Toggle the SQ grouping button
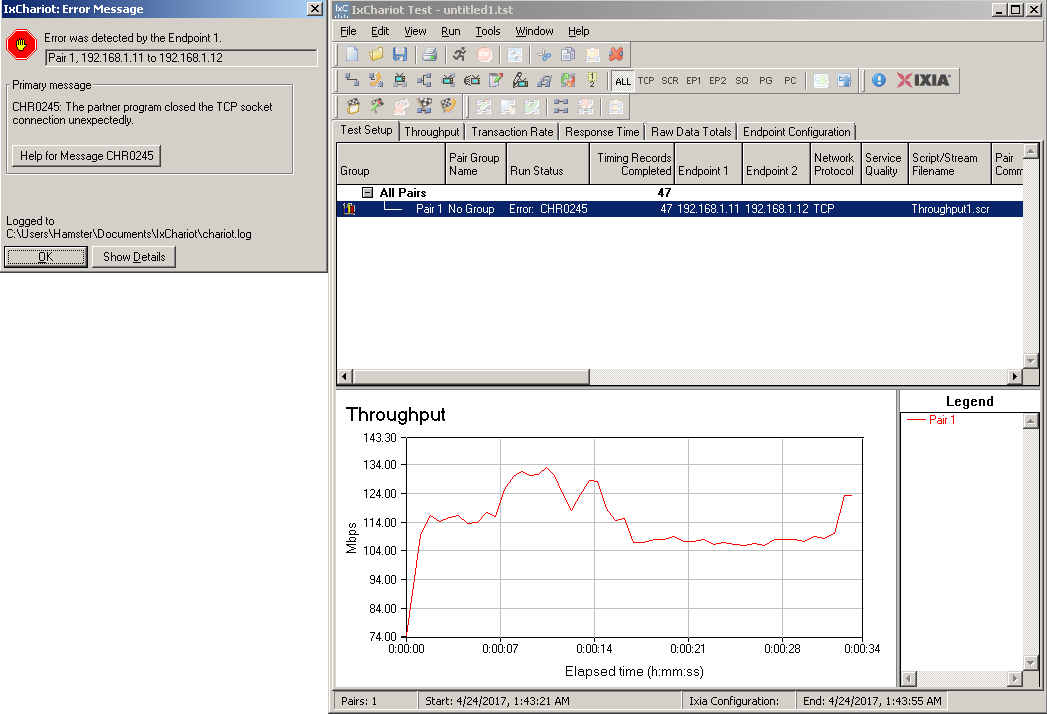The image size is (1047, 714). pos(742,81)
